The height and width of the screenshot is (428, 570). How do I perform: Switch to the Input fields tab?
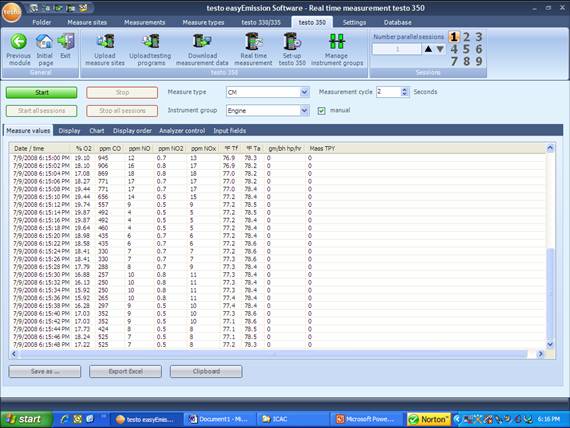(230, 131)
